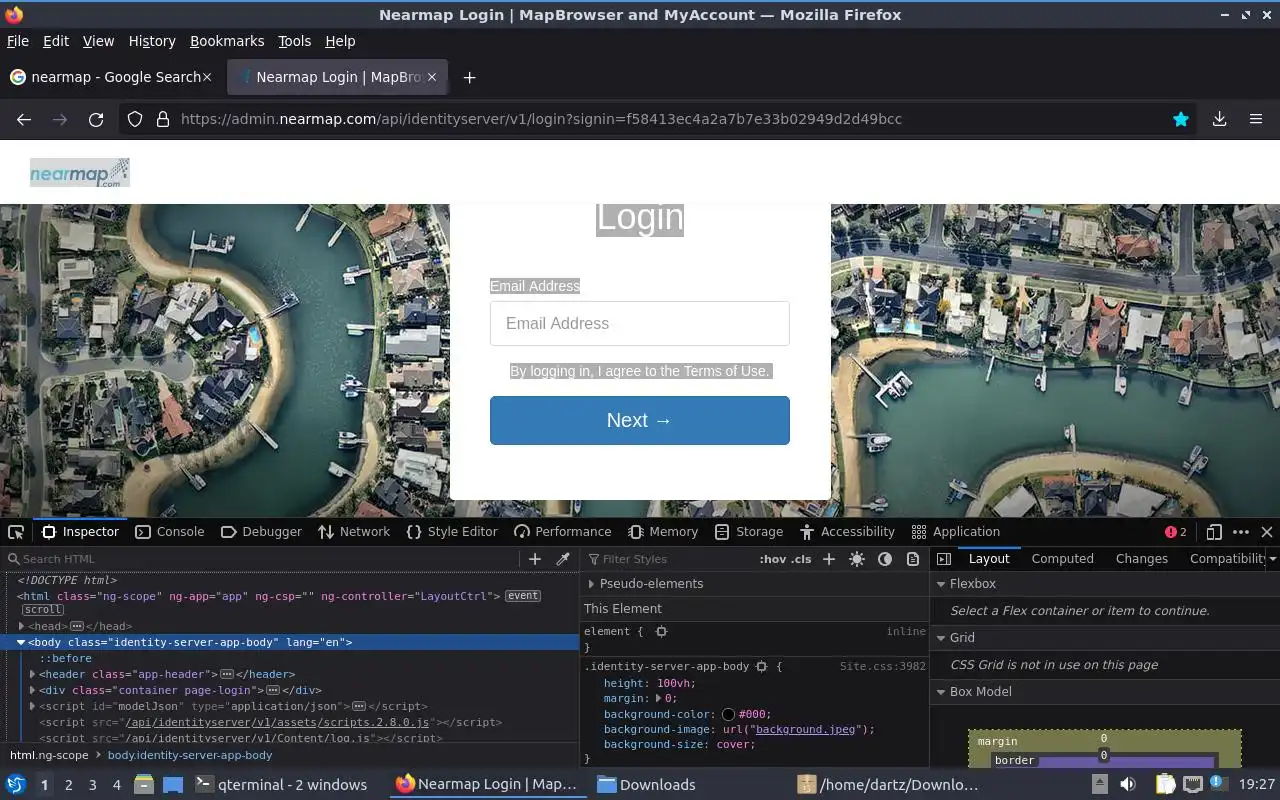Expand the Pseudo-elements section
Viewport: 1280px width, 800px height.
[x=591, y=584]
